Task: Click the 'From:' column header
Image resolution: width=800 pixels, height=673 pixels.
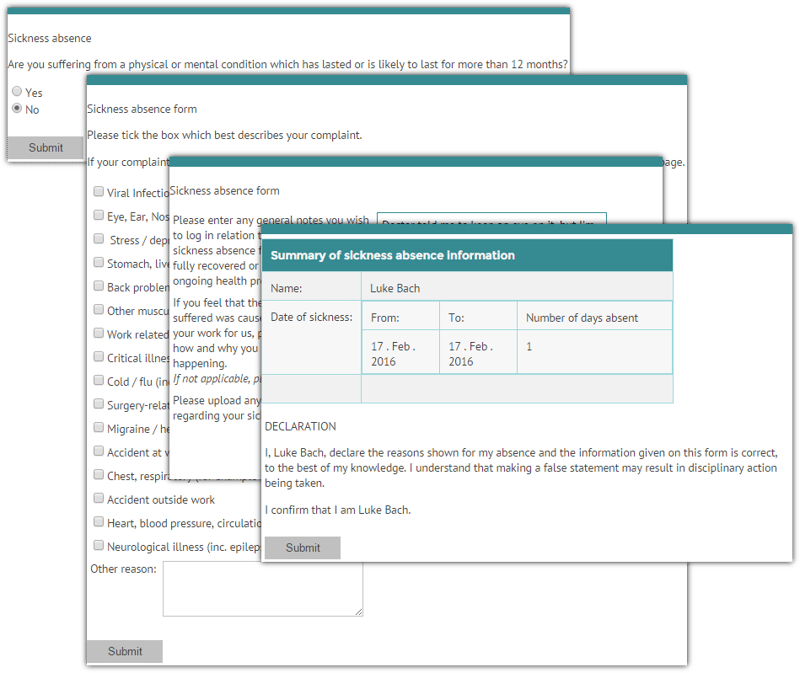Action: (x=385, y=318)
